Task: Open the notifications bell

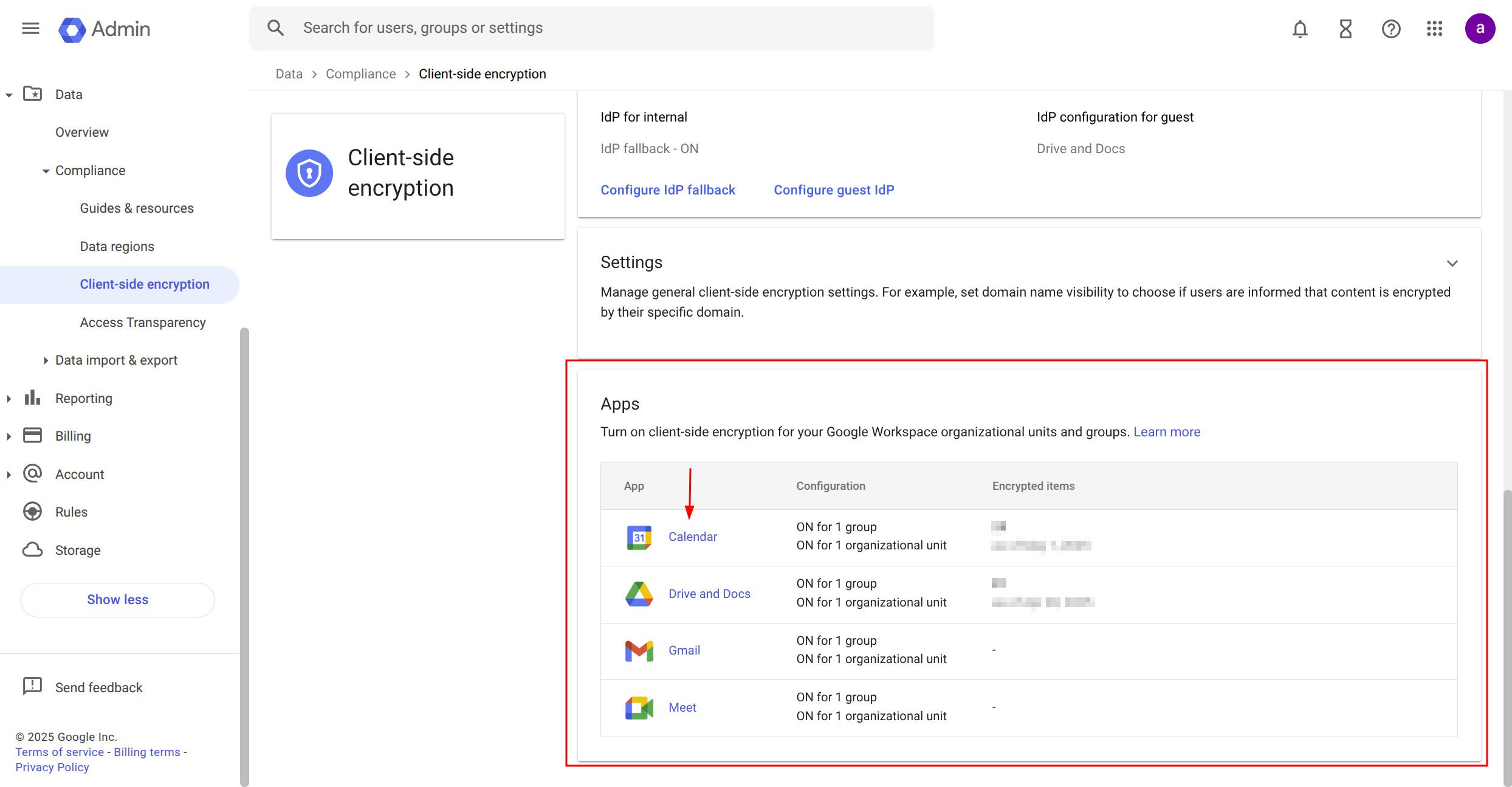Action: point(1300,29)
